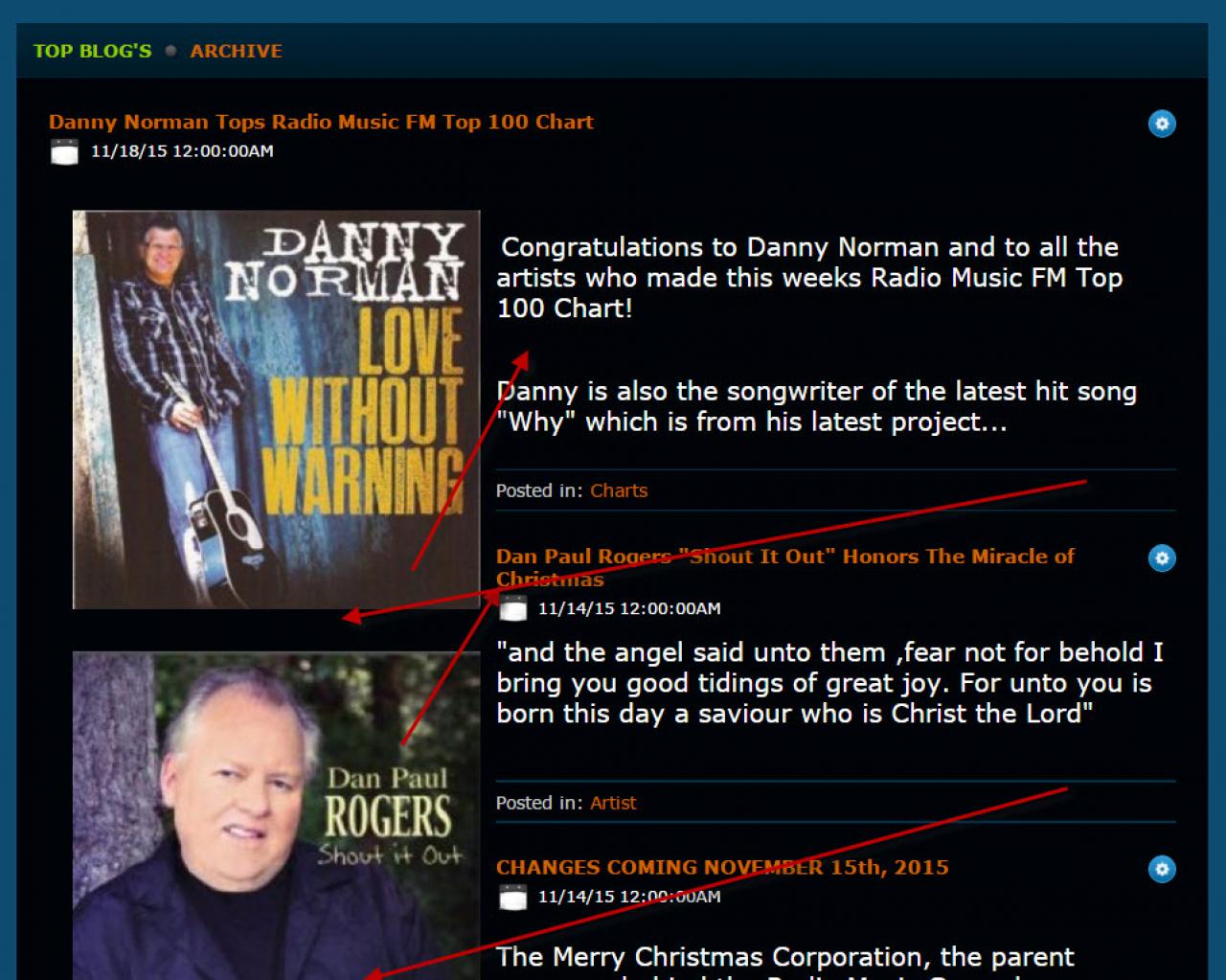Open Danny Norman Tops Radio Music FM post
1226x980 pixels.
point(321,122)
